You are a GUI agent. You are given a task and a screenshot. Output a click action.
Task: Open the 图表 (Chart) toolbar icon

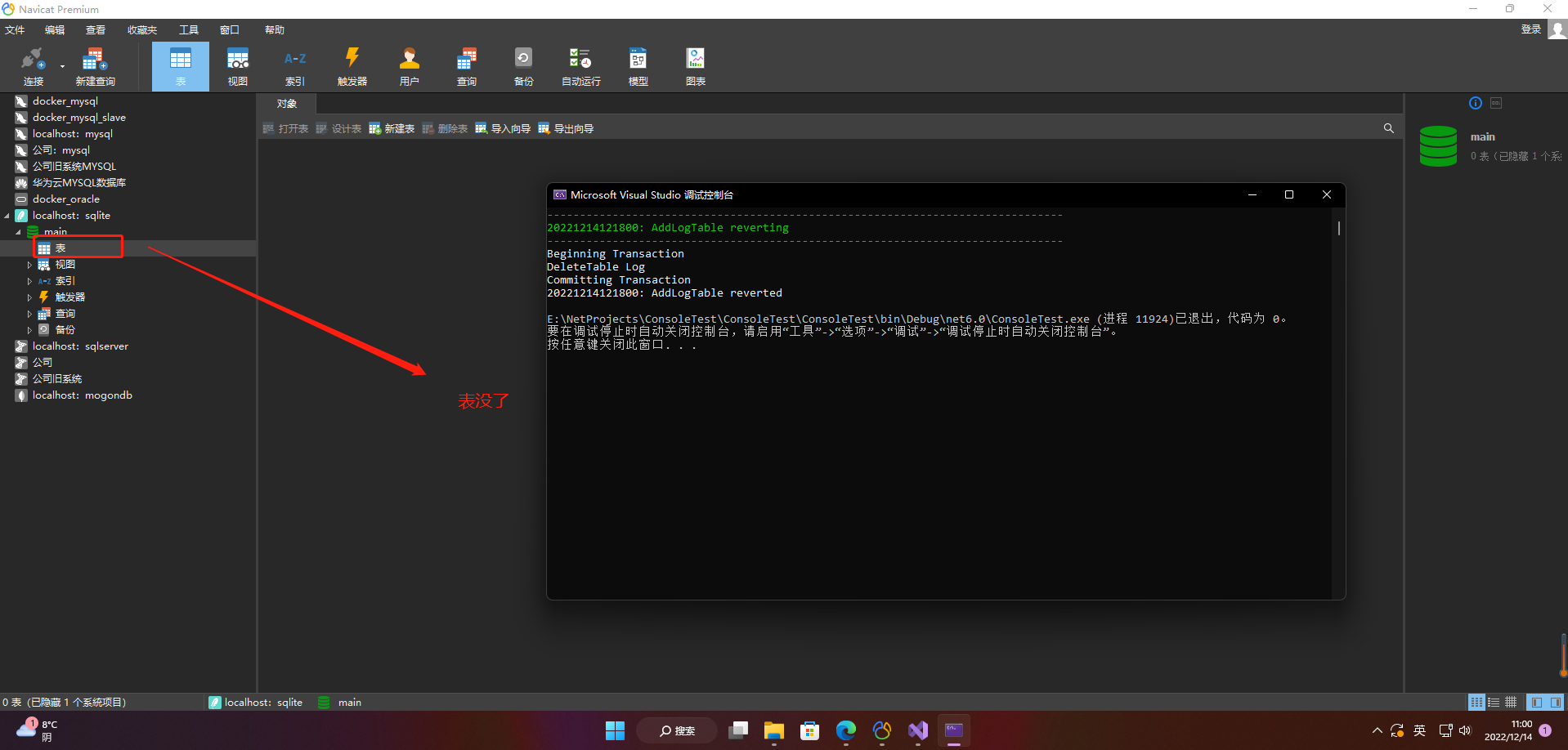pos(696,67)
